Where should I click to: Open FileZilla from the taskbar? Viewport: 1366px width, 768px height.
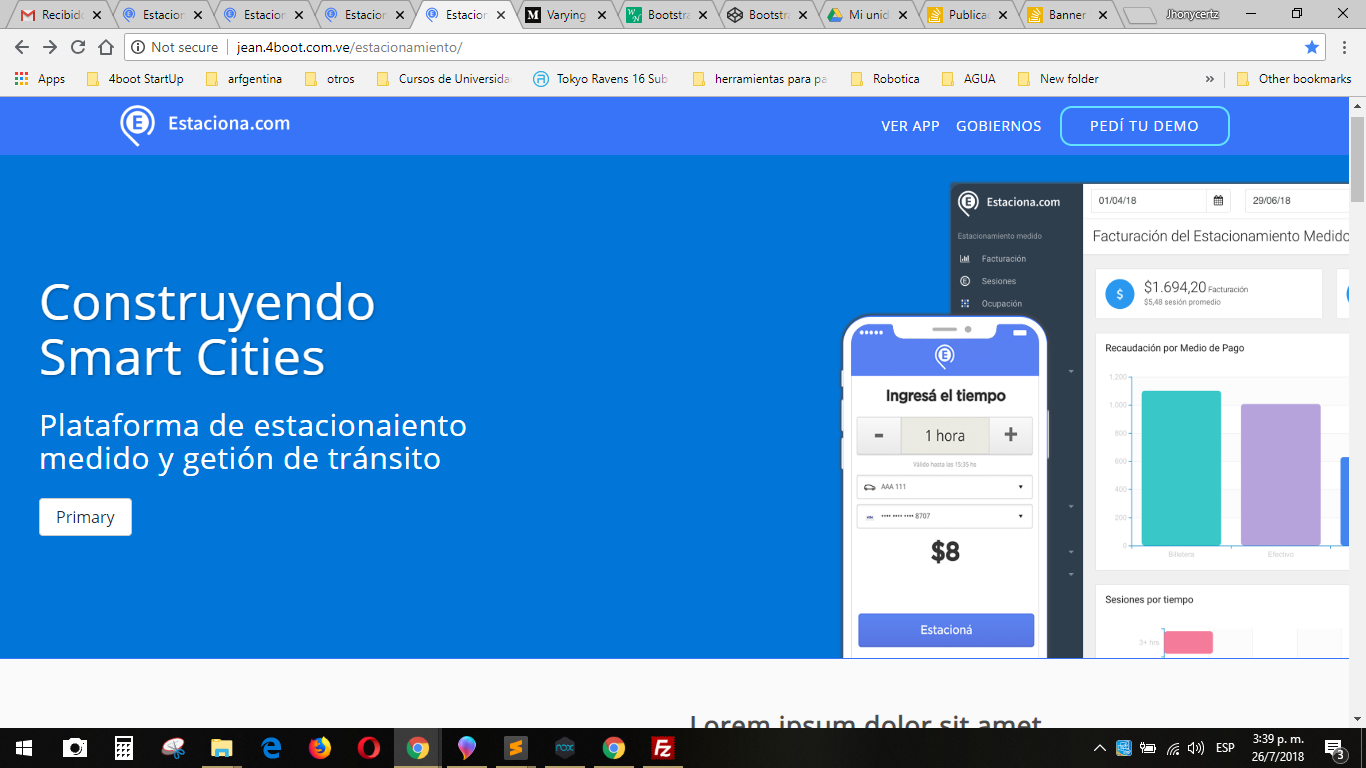pyautogui.click(x=662, y=748)
